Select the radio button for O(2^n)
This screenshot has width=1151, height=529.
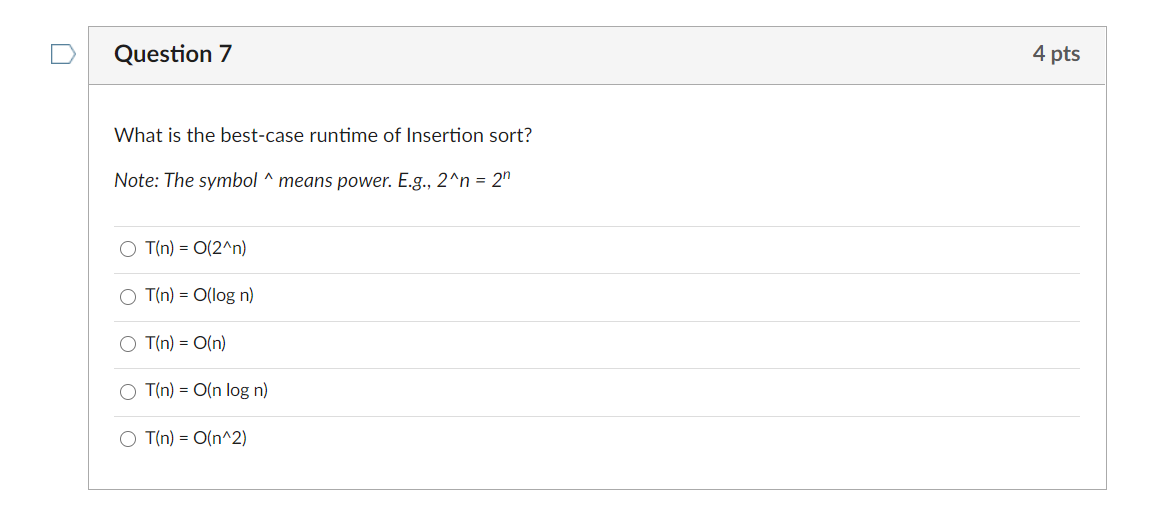click(x=127, y=249)
